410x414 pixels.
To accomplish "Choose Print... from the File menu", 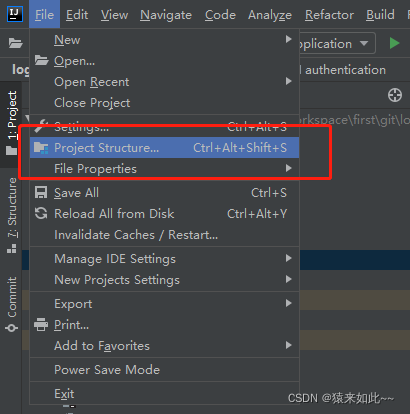I will point(165,325).
